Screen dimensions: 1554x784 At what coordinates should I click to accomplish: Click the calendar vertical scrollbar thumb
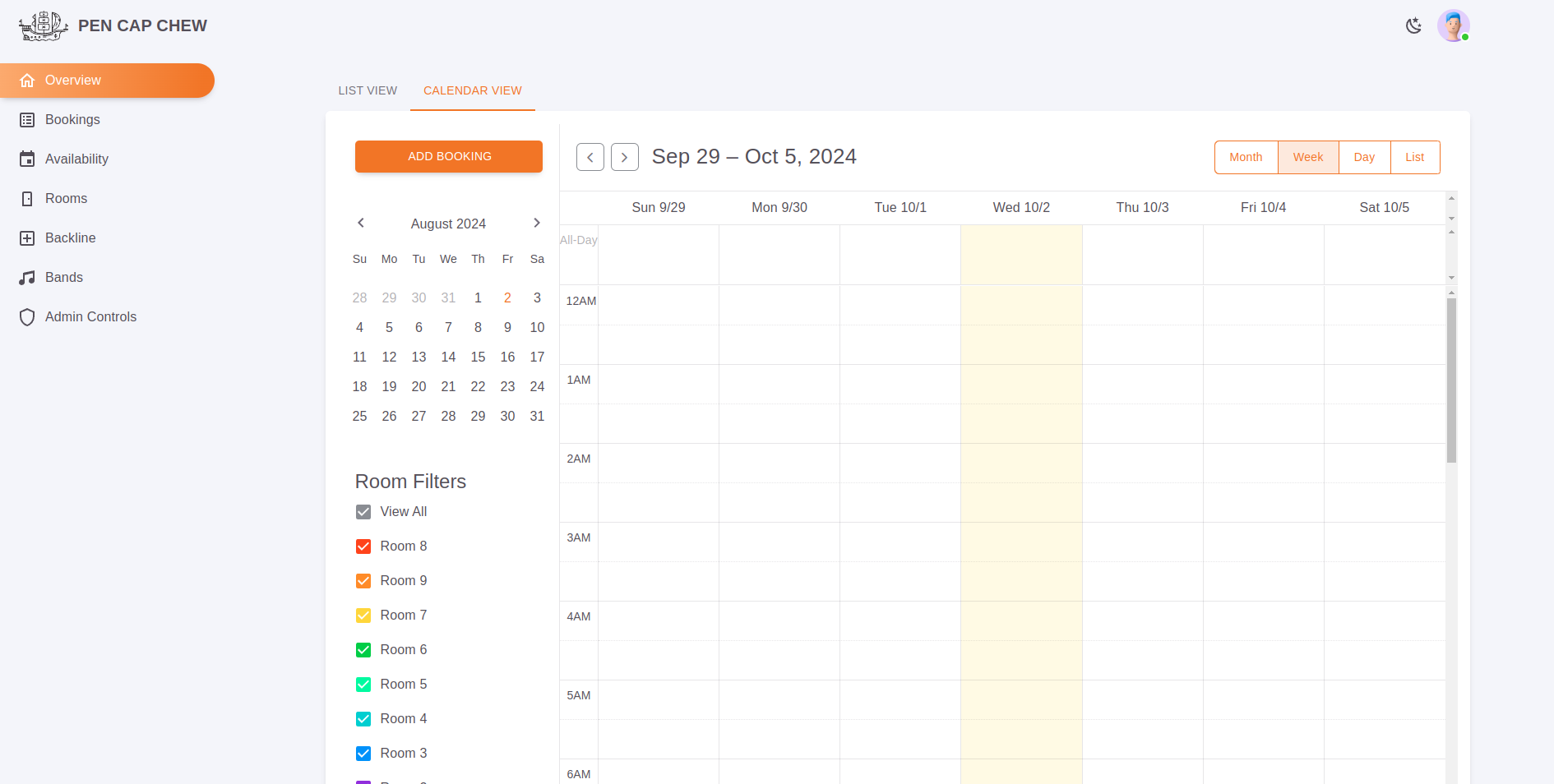1451,380
